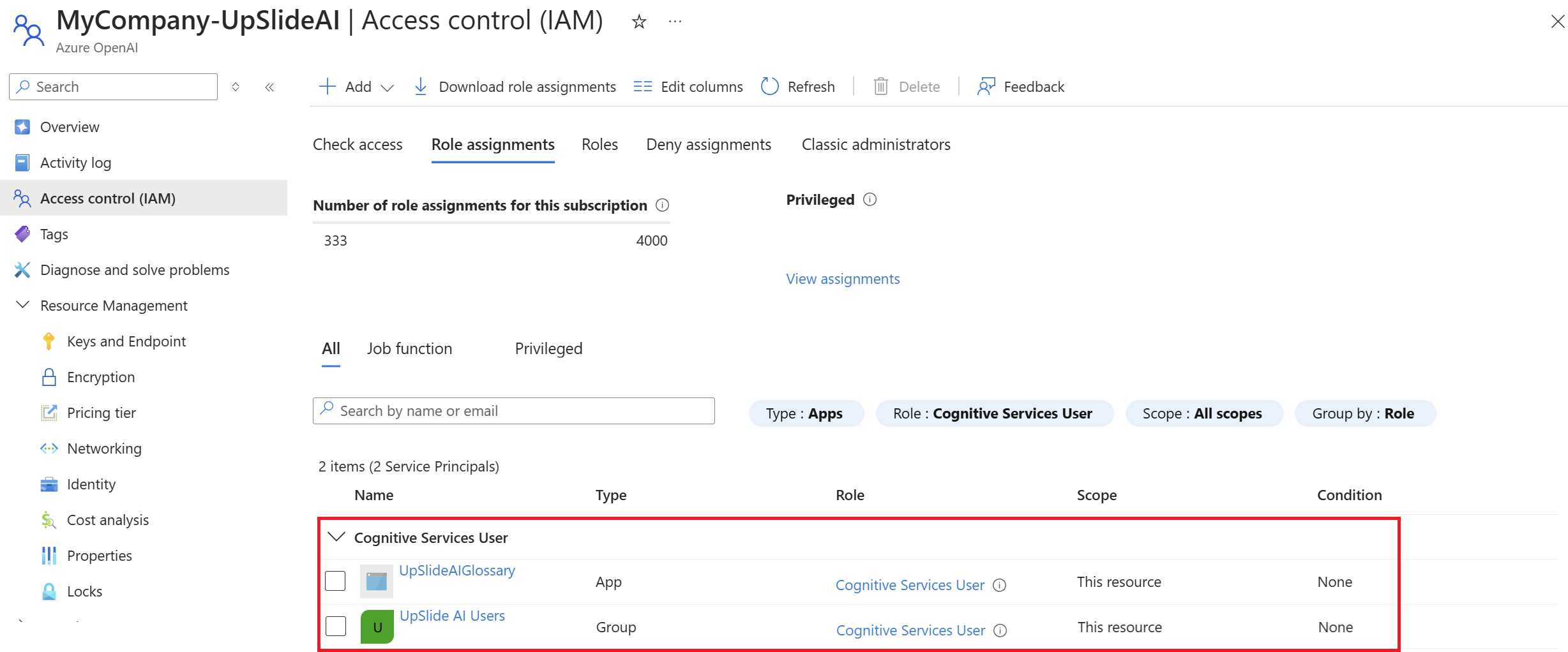Click green U avatar for UpSlide AI Users
1568x652 pixels.
[377, 627]
